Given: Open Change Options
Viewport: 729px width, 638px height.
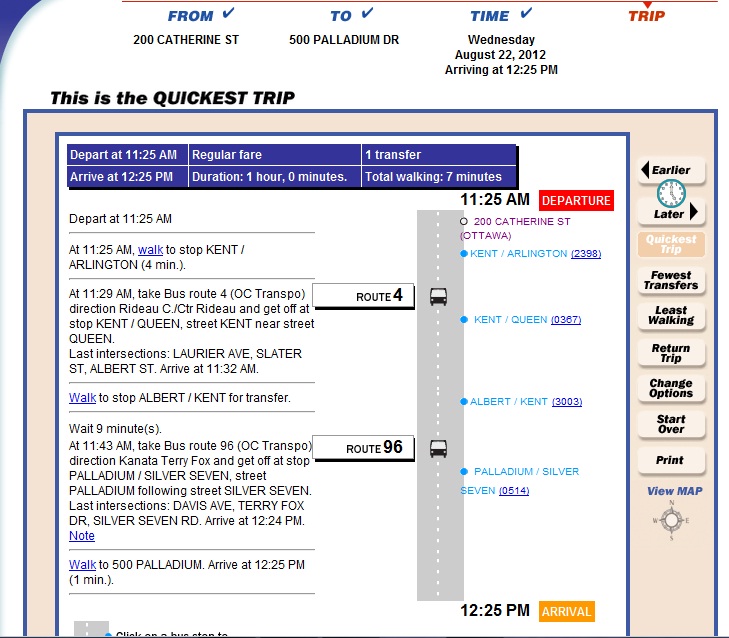Looking at the screenshot, I should pyautogui.click(x=671, y=388).
